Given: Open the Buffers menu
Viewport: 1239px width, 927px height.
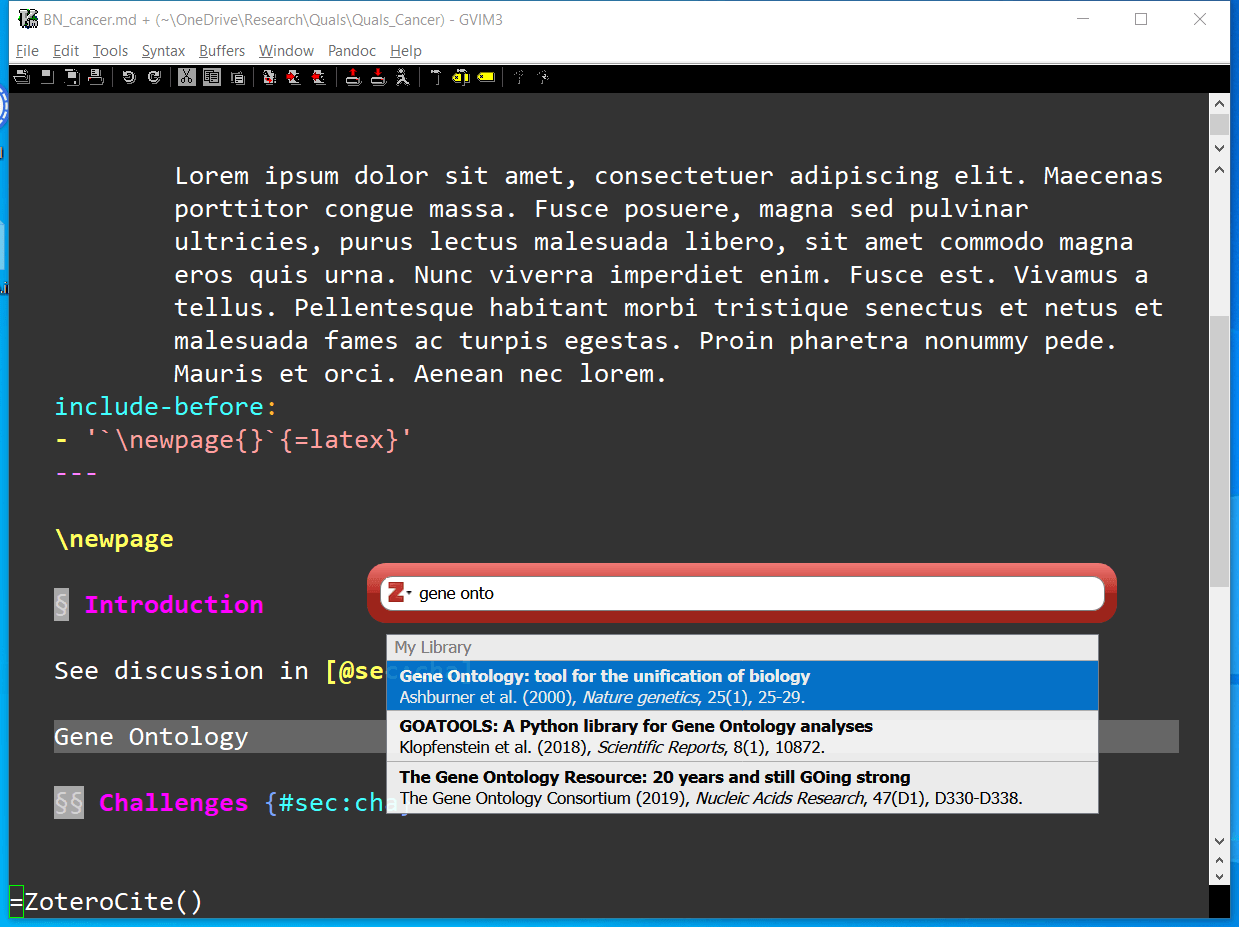Looking at the screenshot, I should (222, 50).
